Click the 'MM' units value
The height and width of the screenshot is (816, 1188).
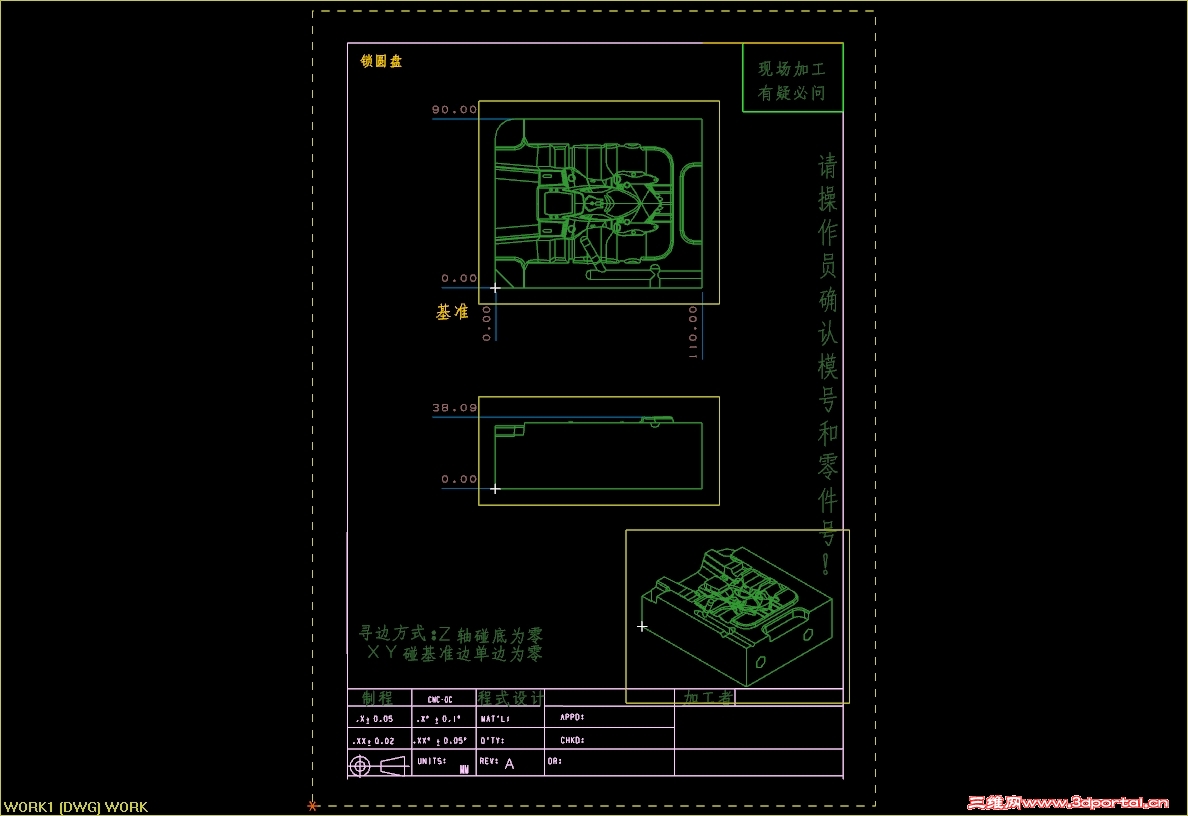[x=464, y=770]
